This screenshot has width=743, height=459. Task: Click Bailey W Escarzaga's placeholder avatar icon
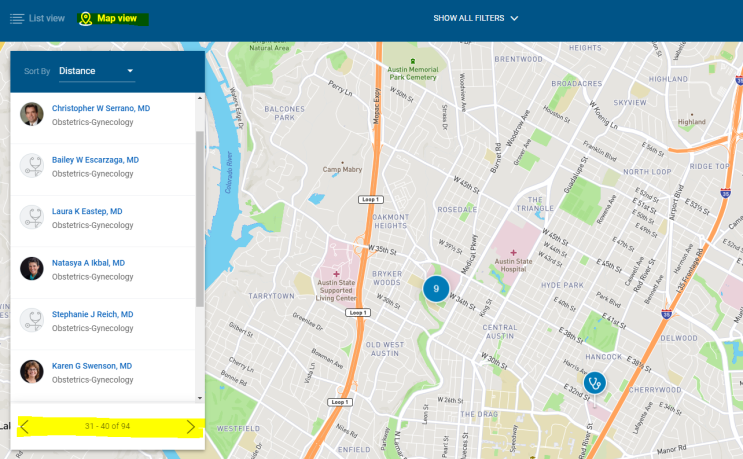[32, 166]
